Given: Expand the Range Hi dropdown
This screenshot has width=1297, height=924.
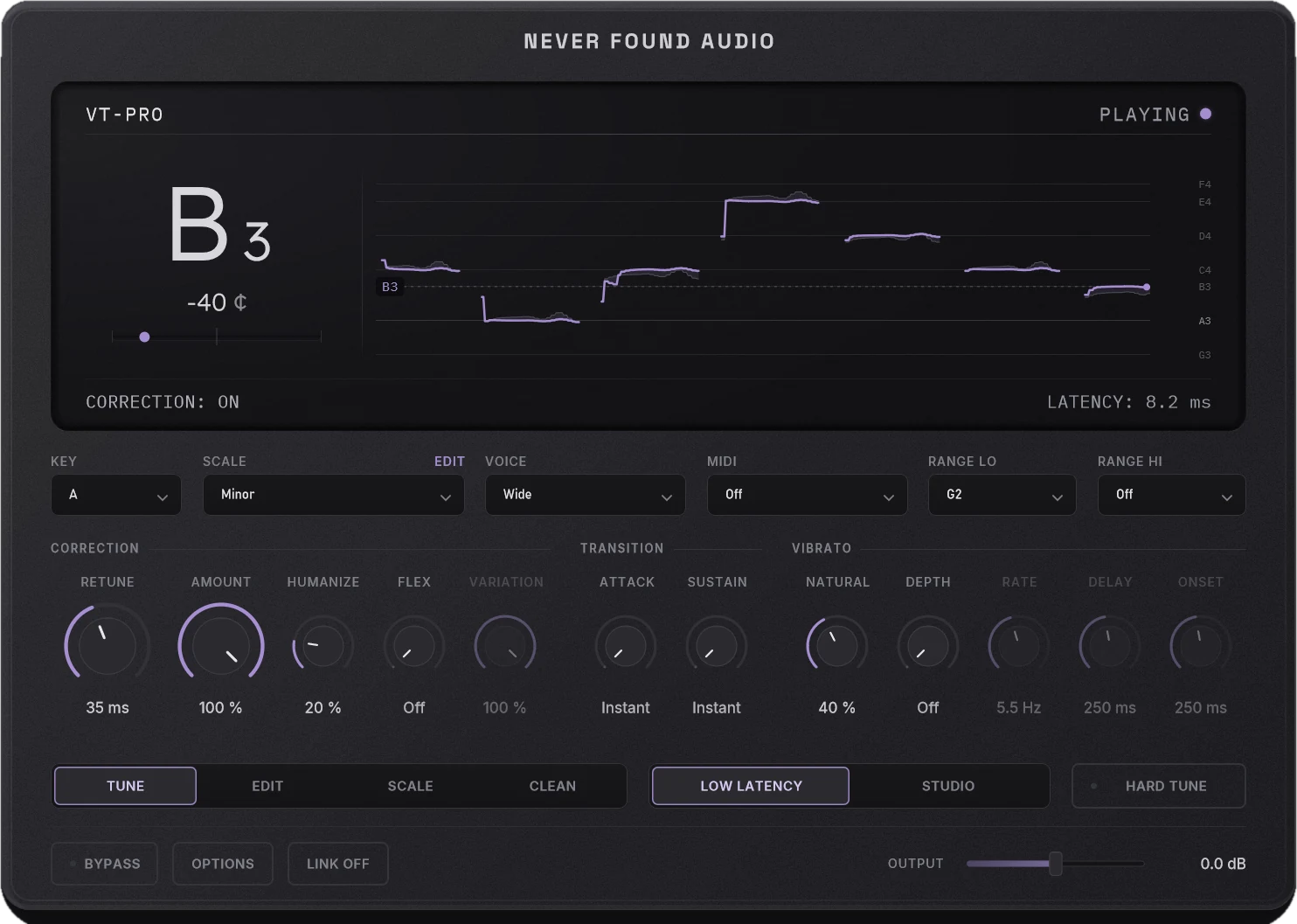Looking at the screenshot, I should pyautogui.click(x=1171, y=495).
